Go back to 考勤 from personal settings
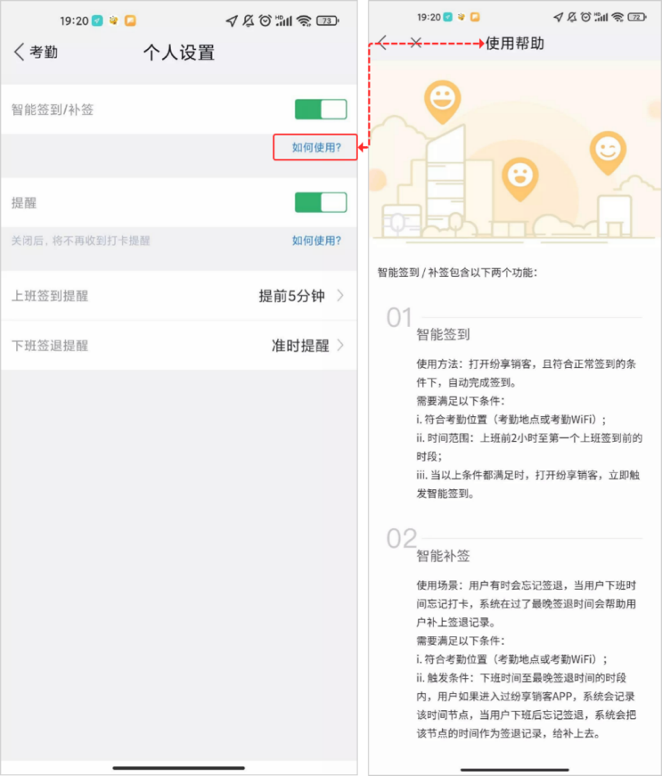Image resolution: width=662 pixels, height=776 pixels. pos(36,52)
